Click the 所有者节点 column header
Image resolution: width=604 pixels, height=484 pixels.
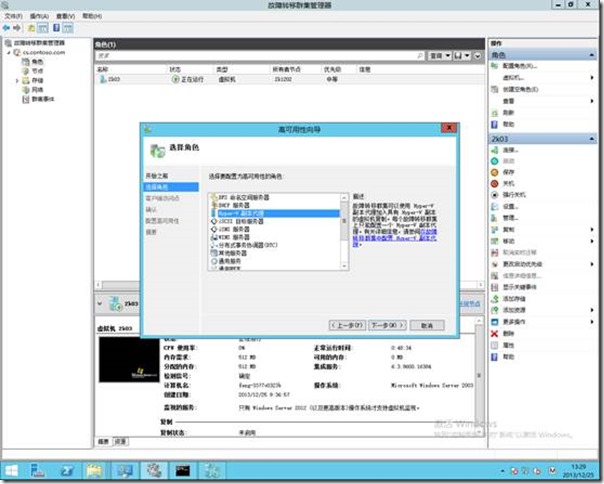[286, 69]
